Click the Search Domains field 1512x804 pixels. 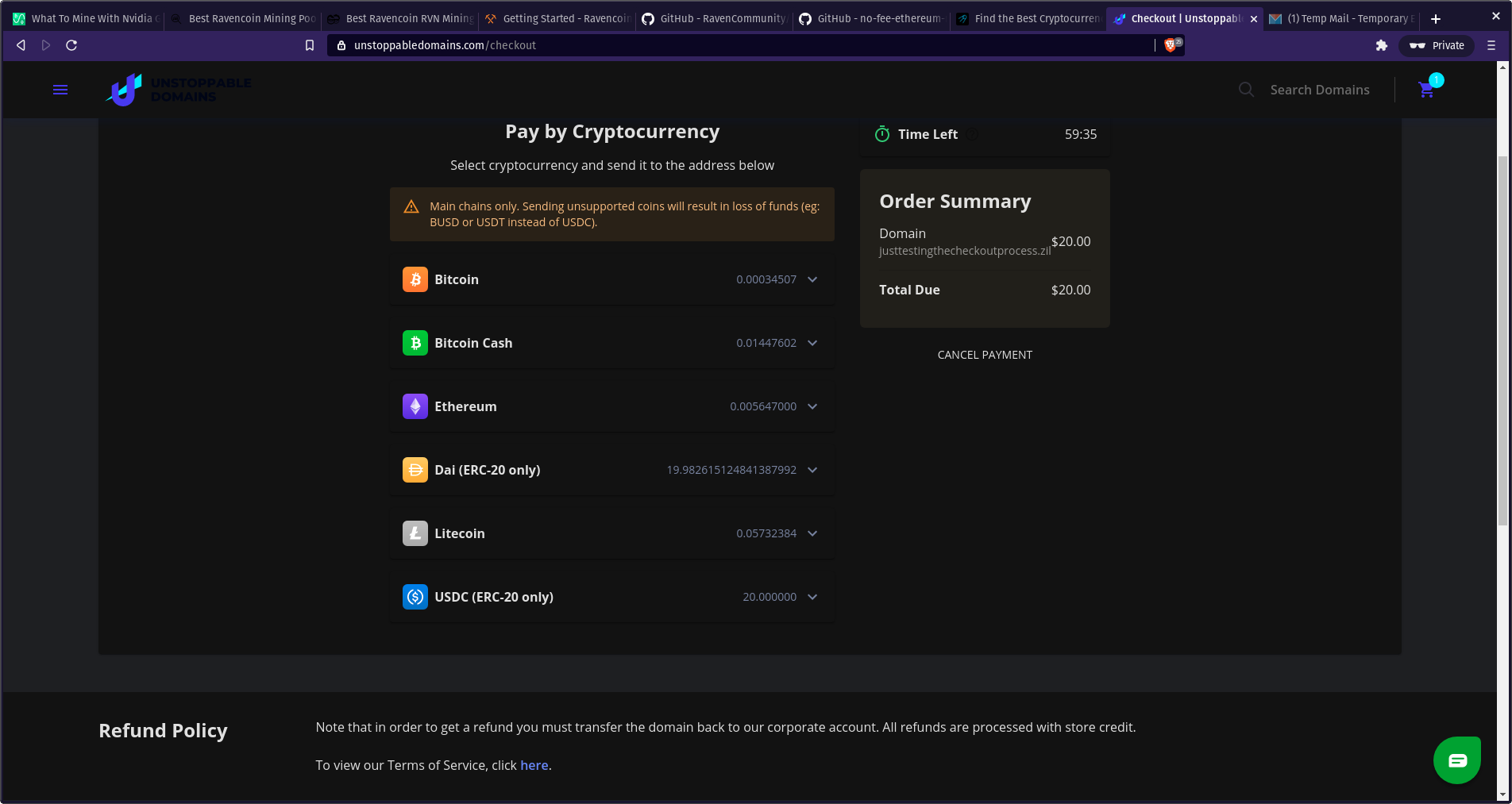1319,90
